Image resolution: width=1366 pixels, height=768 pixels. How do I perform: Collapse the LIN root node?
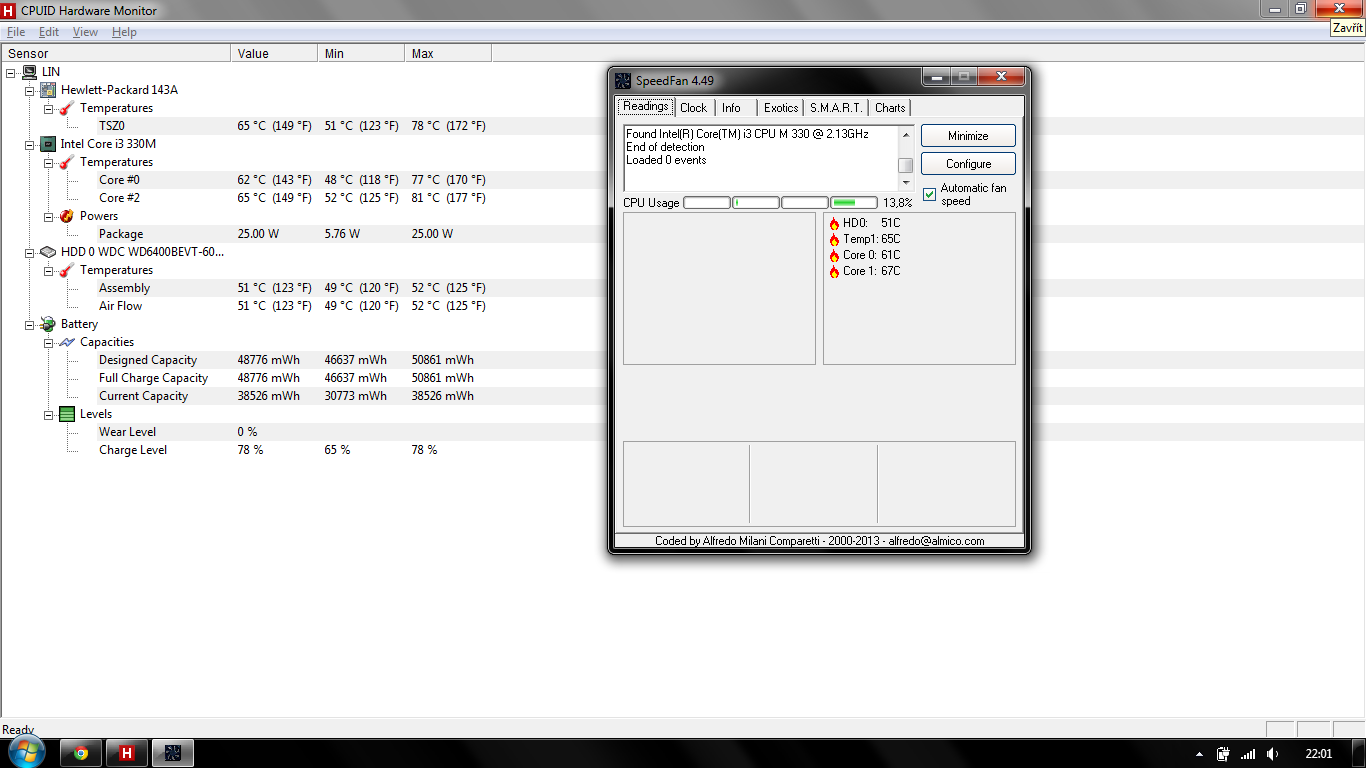(11, 72)
